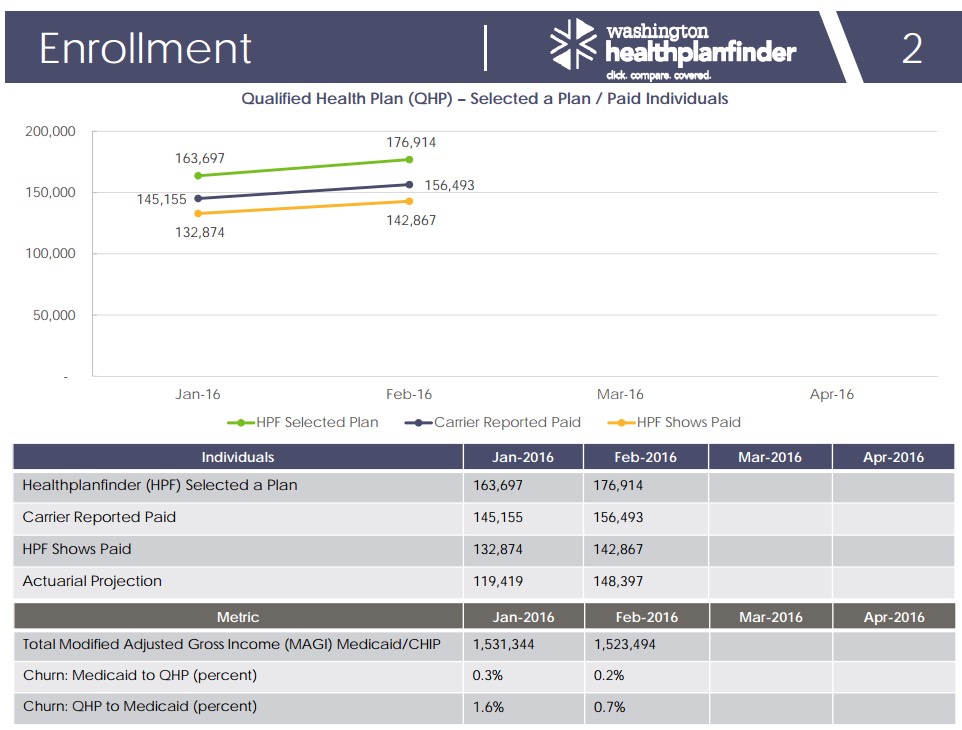Viewport: 962px width, 730px height.
Task: Select the green 176,914 data point
Action: pos(409,159)
